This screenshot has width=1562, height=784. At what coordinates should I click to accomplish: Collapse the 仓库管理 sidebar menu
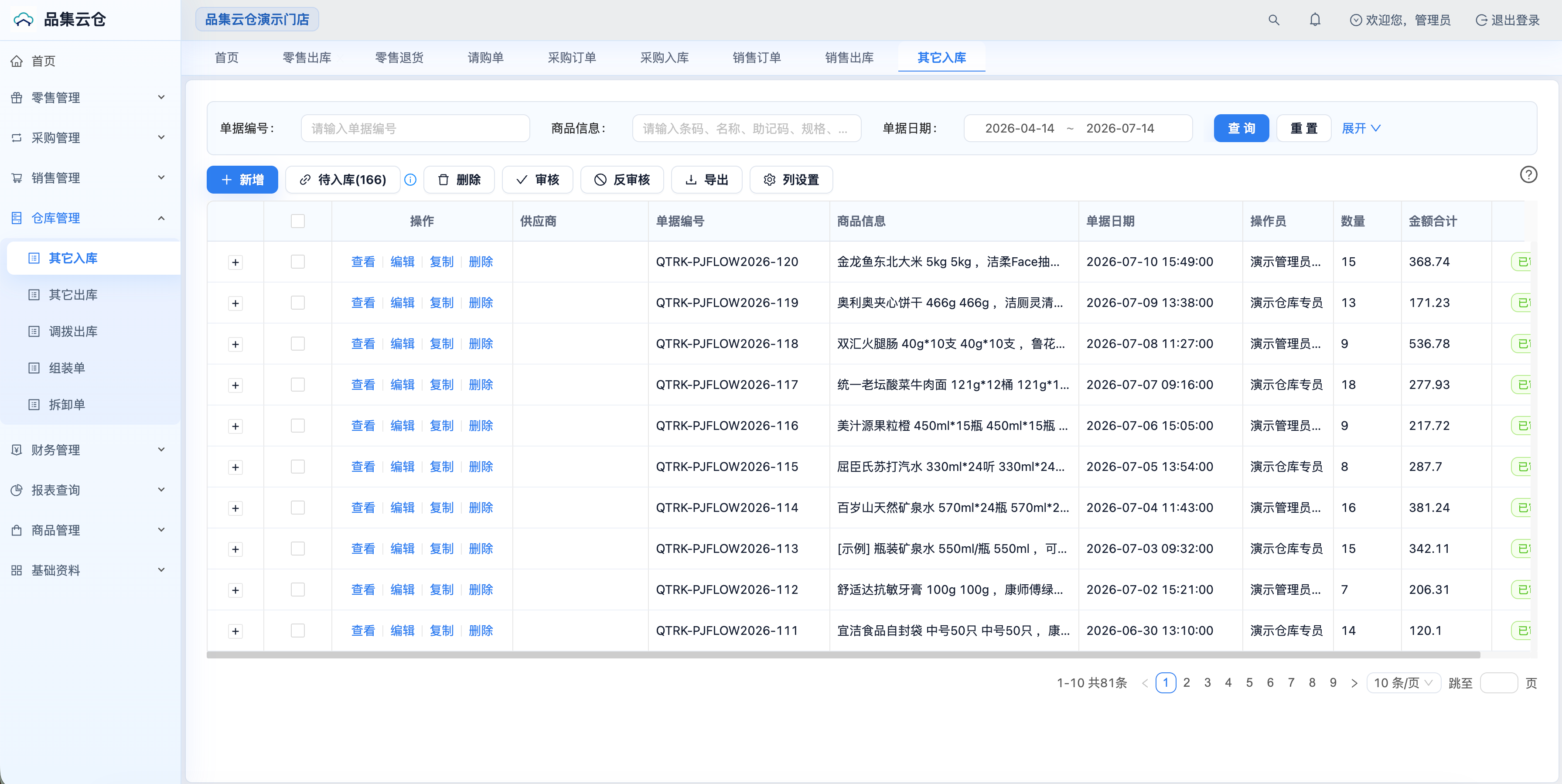161,218
